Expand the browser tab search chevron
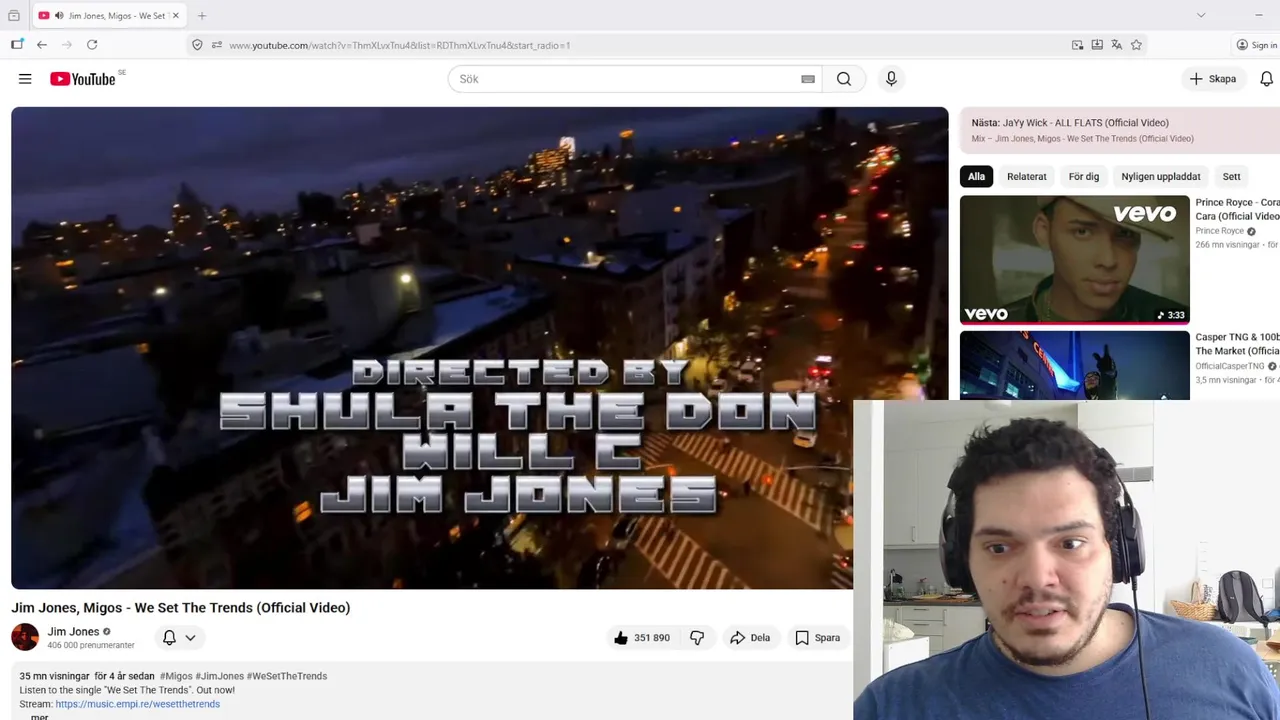This screenshot has width=1280, height=720. (x=1201, y=15)
